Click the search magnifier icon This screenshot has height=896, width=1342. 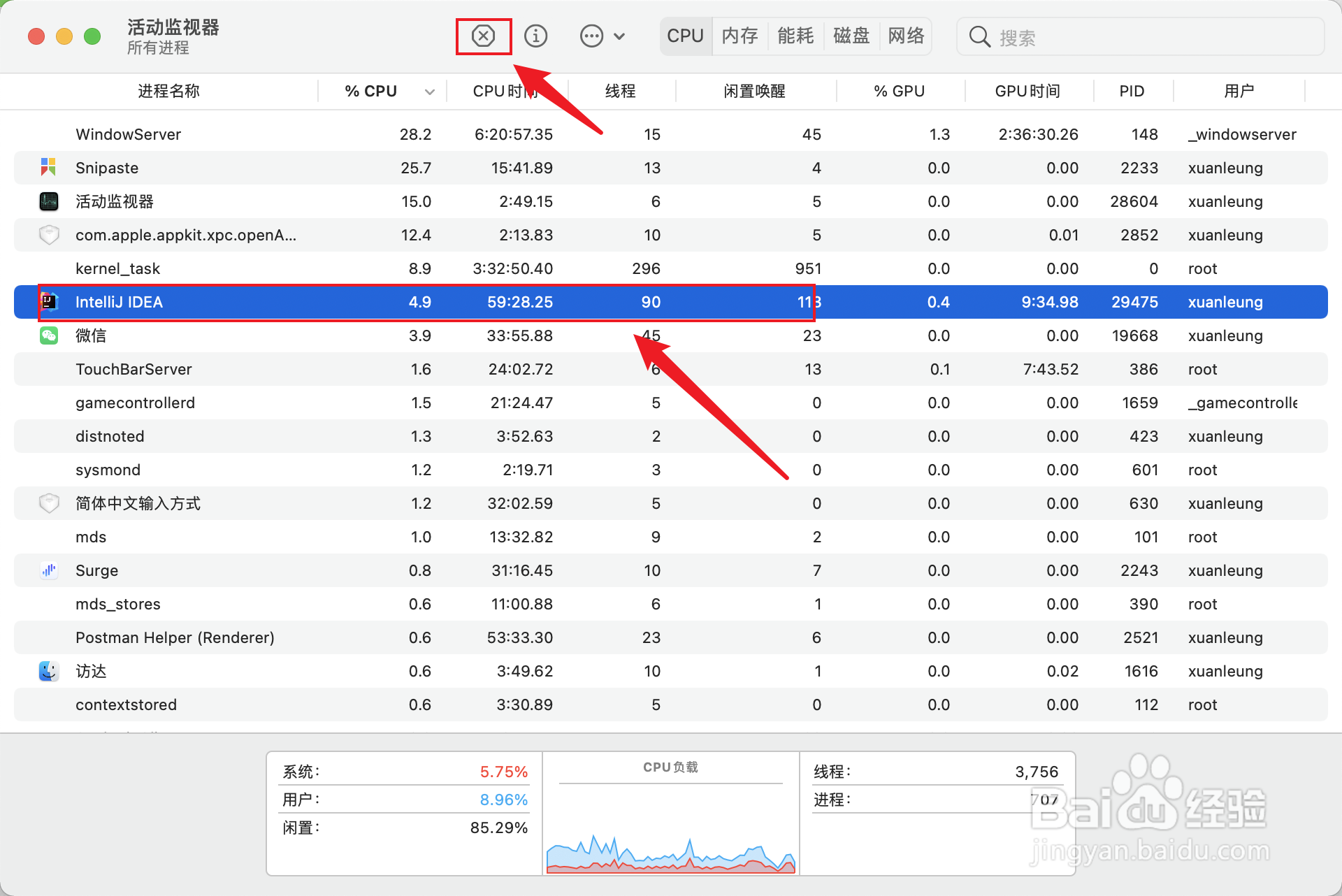980,36
